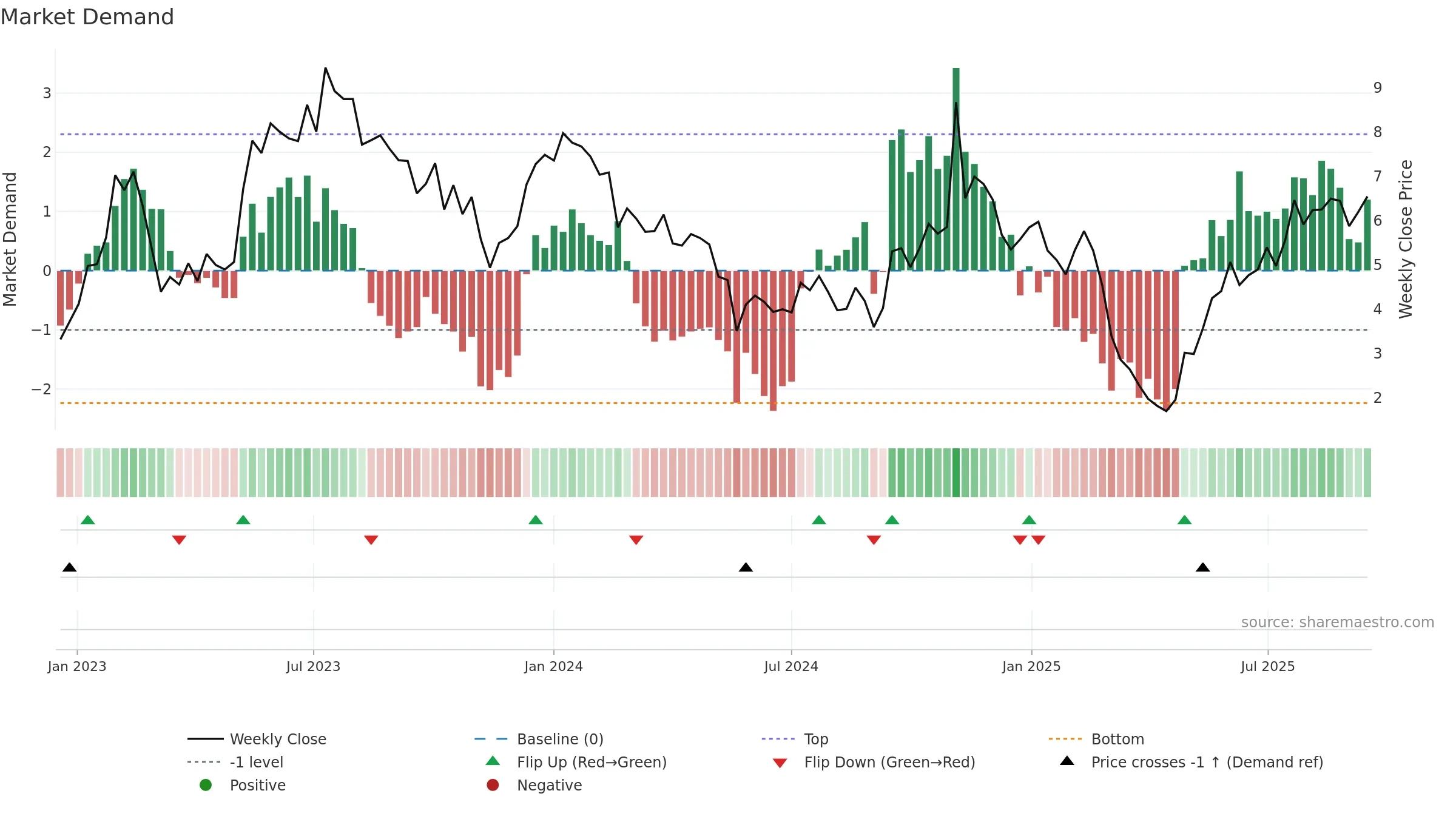The width and height of the screenshot is (1456, 819).
Task: Click the green flip-up triangle just after Jul 2024
Action: pos(819,520)
